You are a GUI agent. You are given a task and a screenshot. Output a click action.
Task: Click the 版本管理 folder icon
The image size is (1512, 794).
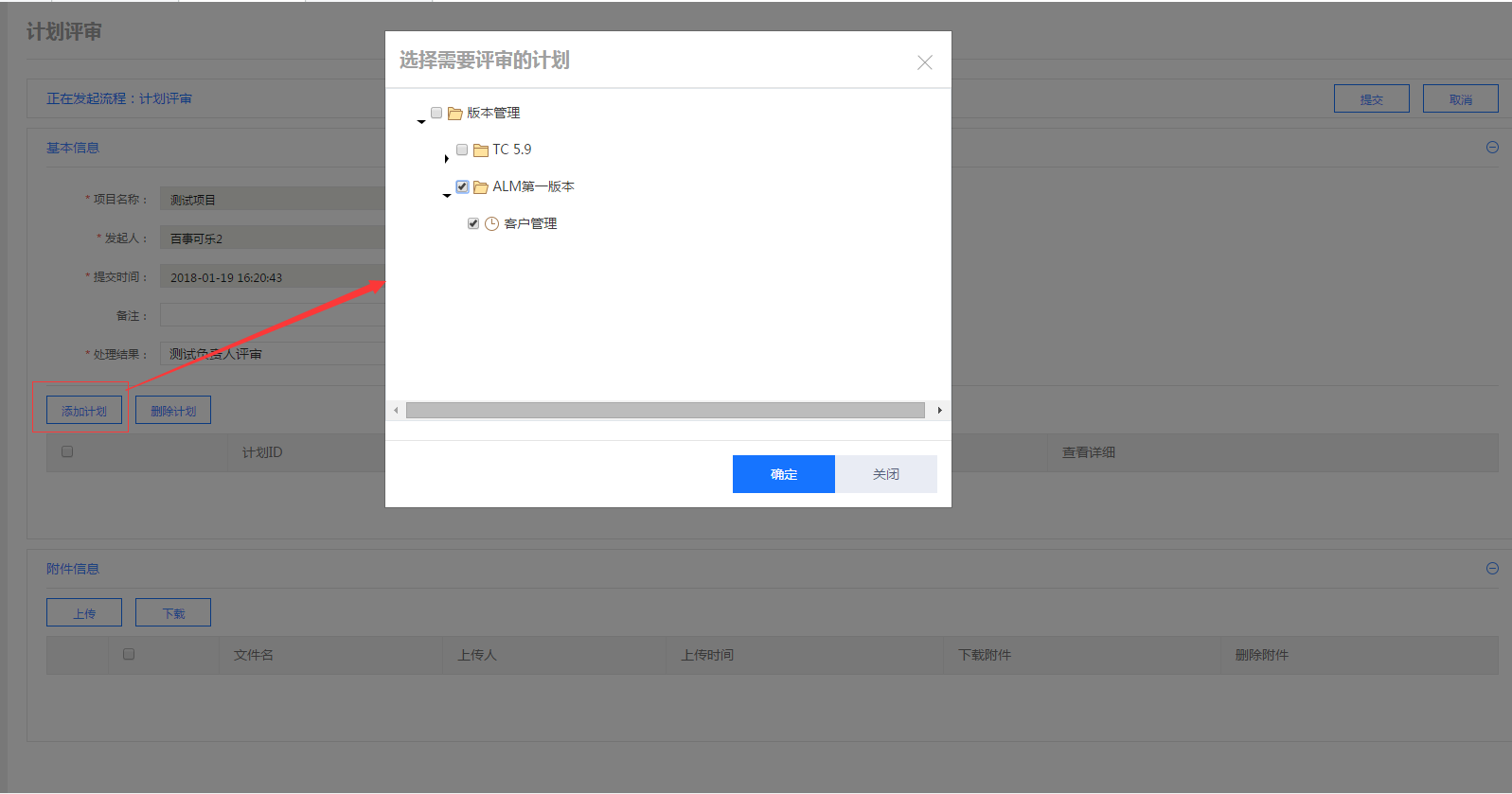click(454, 114)
